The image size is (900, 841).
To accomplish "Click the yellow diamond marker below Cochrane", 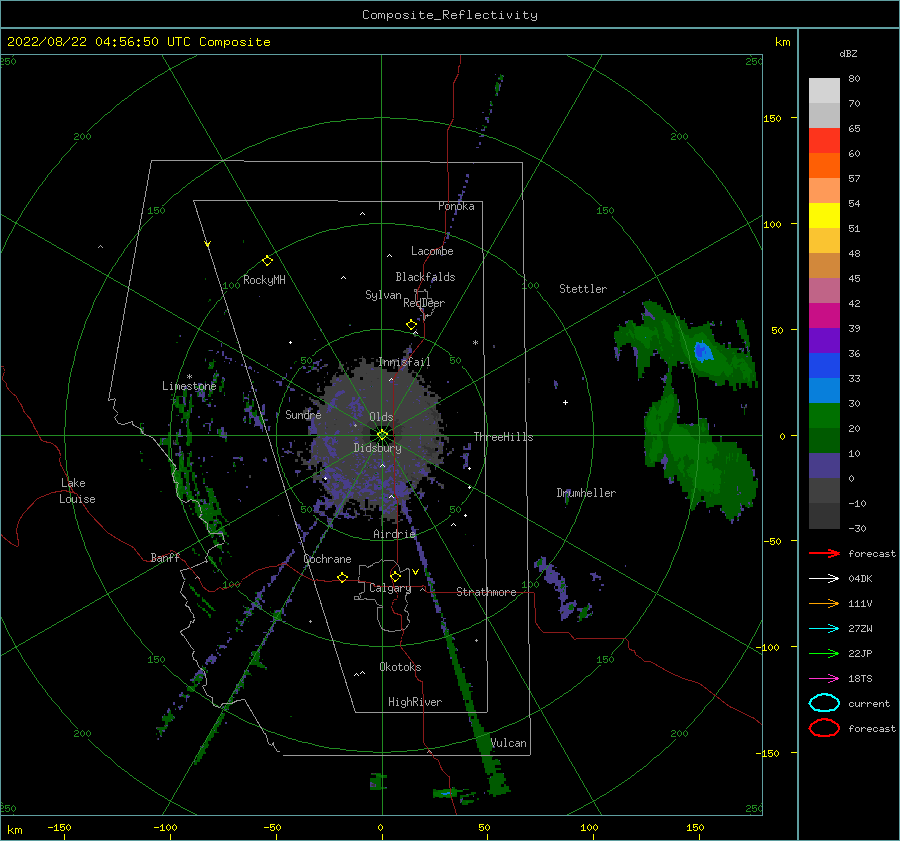I will click(x=343, y=577).
